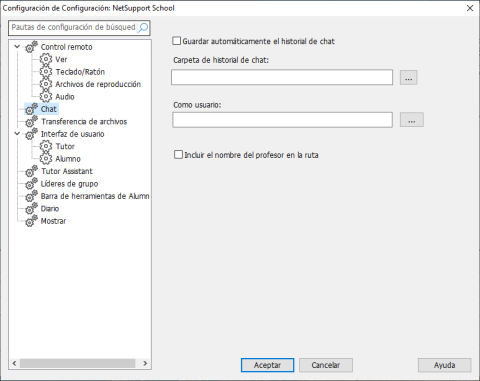This screenshot has width=480, height=381.
Task: Open Mostrar settings
Action: [53, 221]
